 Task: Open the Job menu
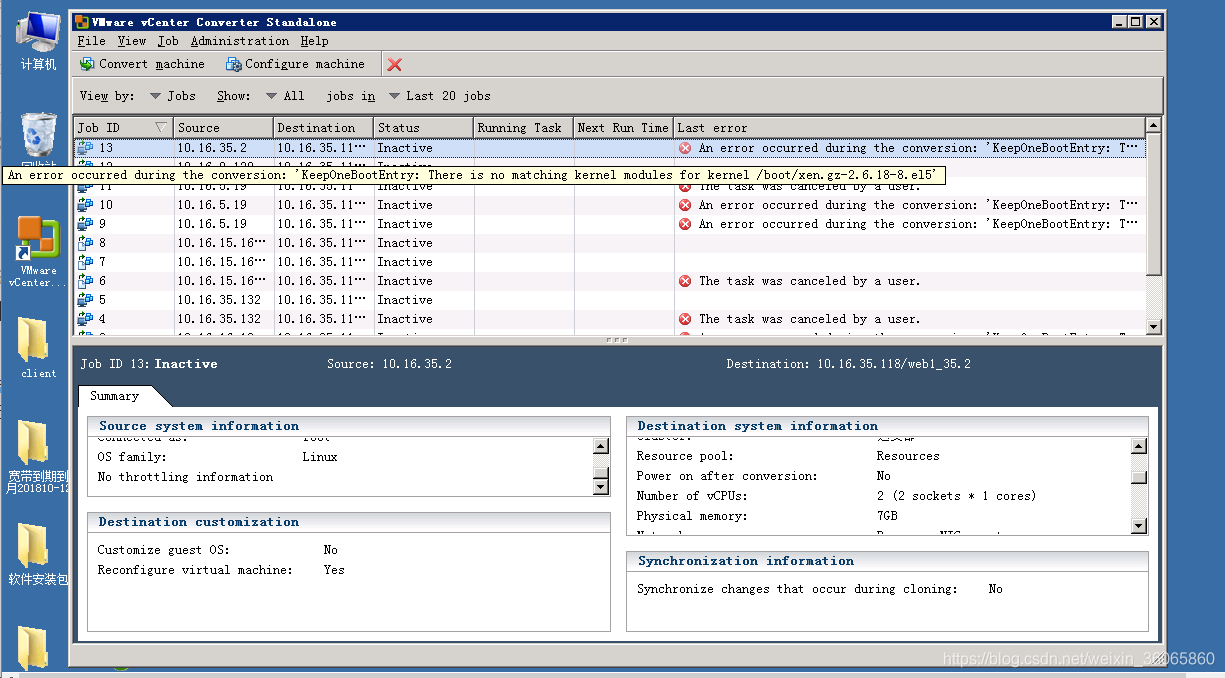[x=168, y=41]
